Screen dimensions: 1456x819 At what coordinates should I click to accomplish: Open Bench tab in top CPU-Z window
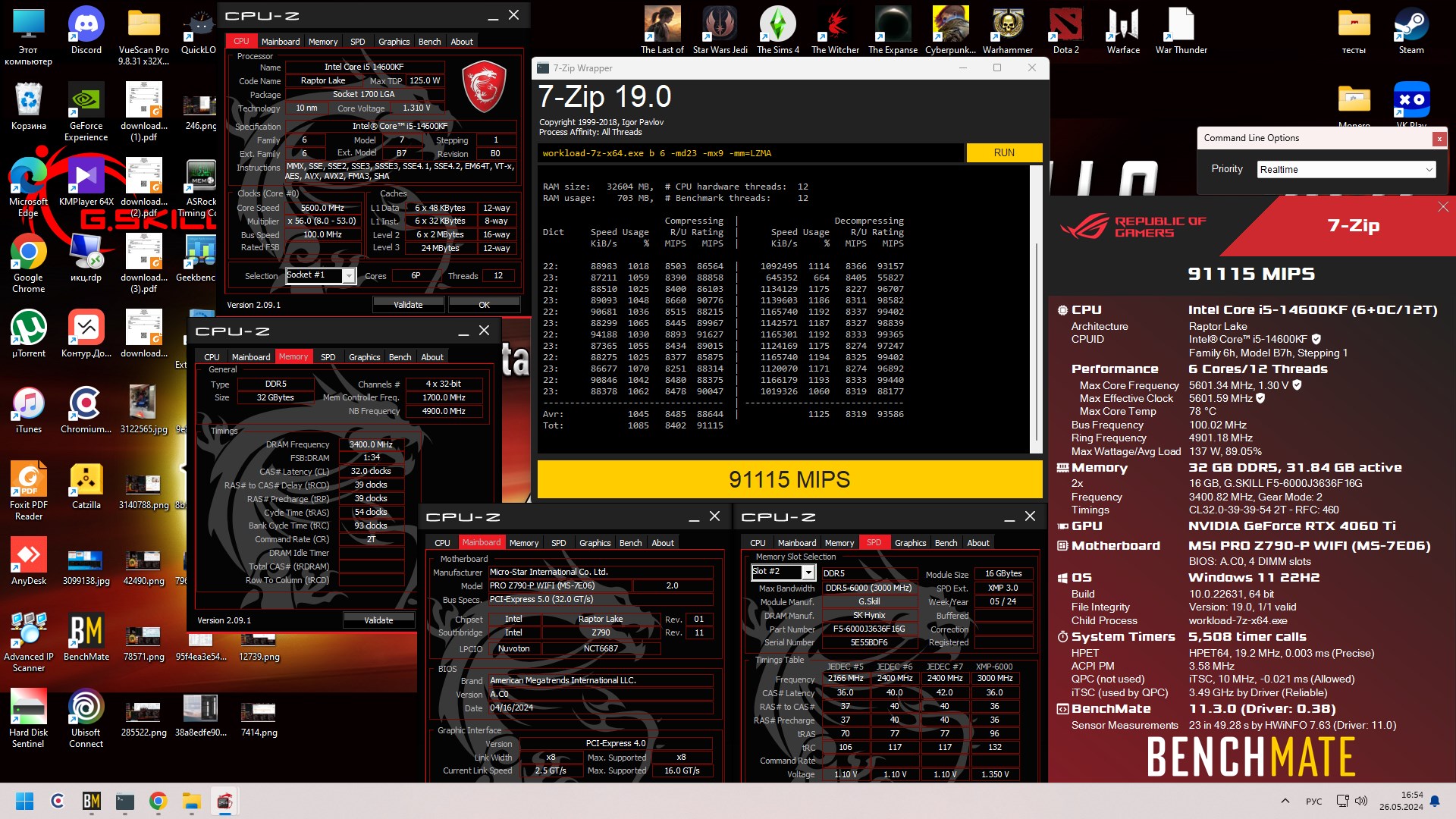click(429, 42)
